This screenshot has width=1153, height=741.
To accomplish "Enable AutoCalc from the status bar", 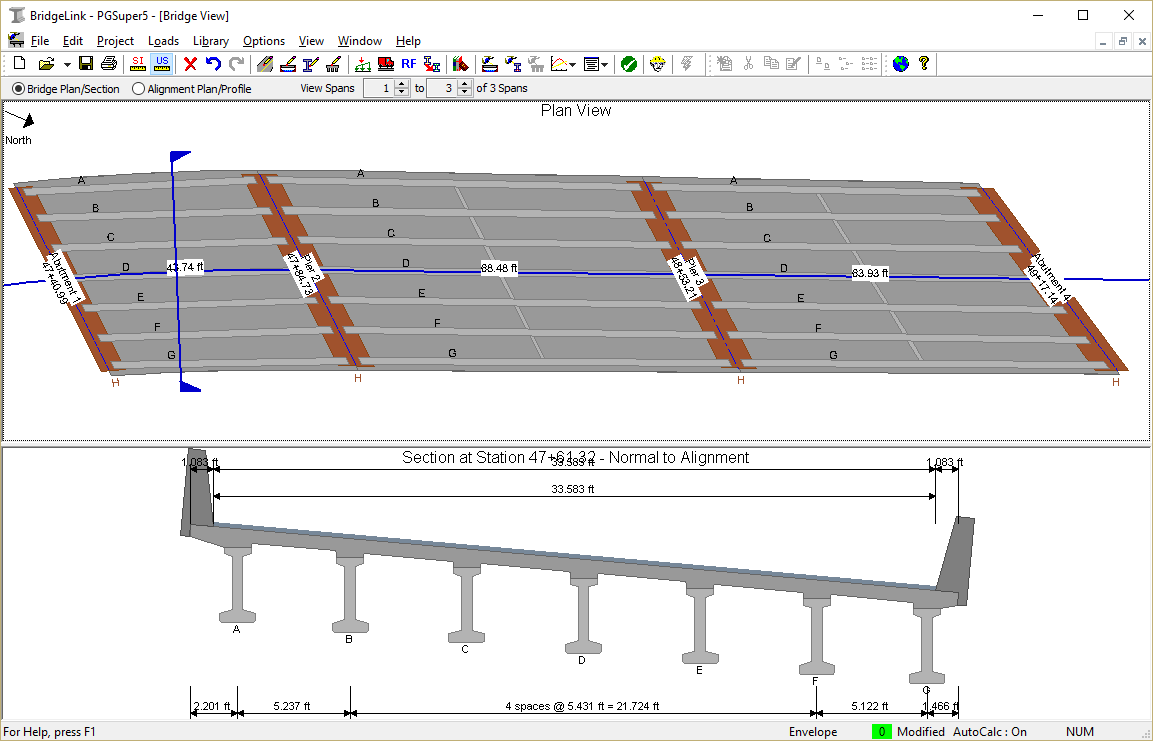I will click(x=989, y=731).
